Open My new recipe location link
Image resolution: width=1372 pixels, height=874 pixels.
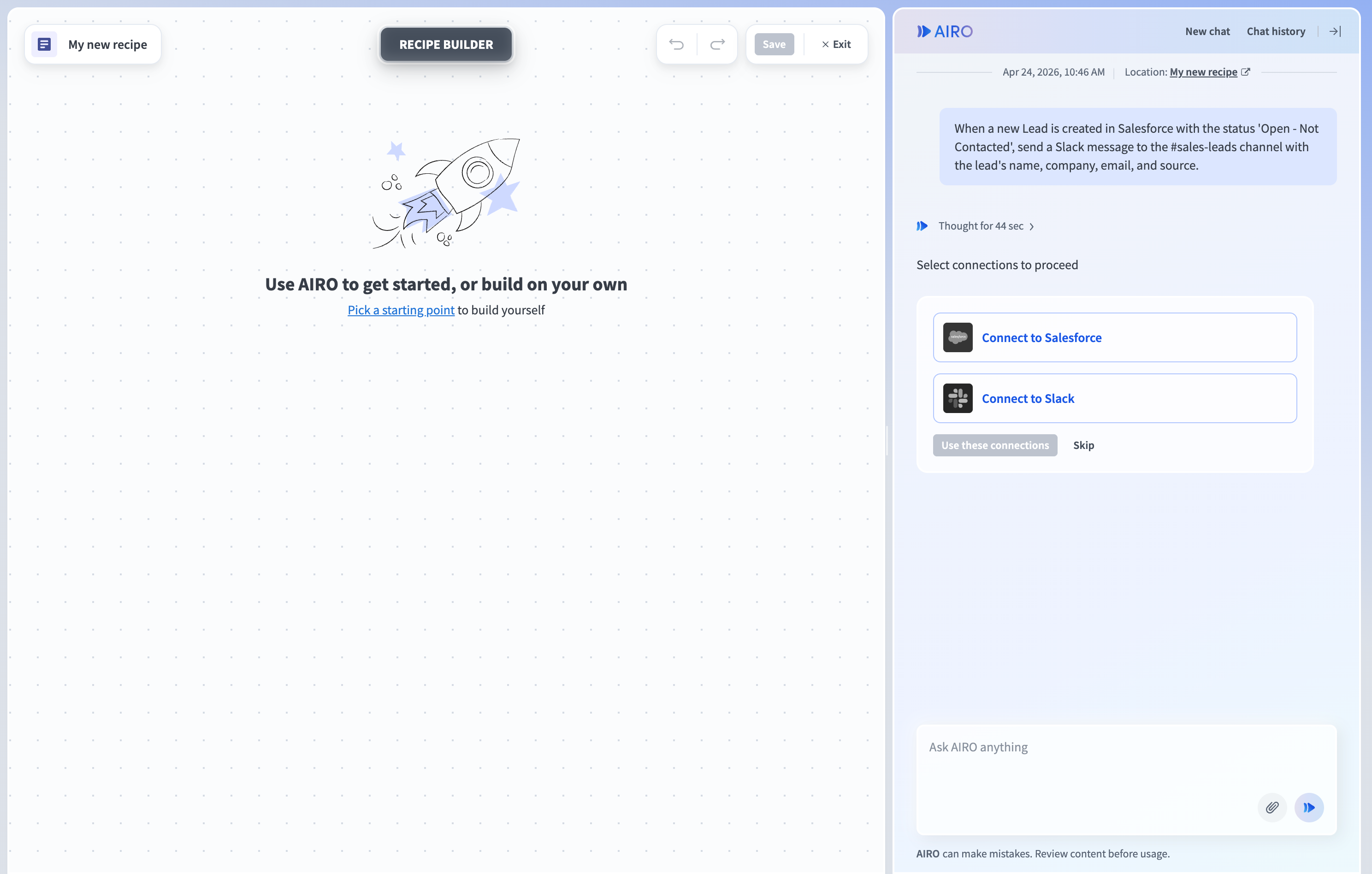click(x=1203, y=72)
